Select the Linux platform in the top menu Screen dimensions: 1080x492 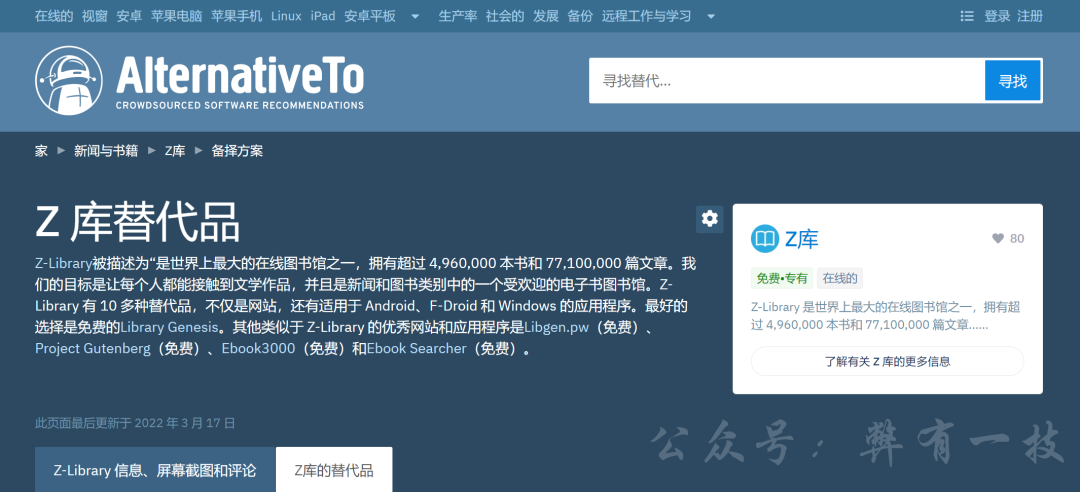click(x=286, y=16)
